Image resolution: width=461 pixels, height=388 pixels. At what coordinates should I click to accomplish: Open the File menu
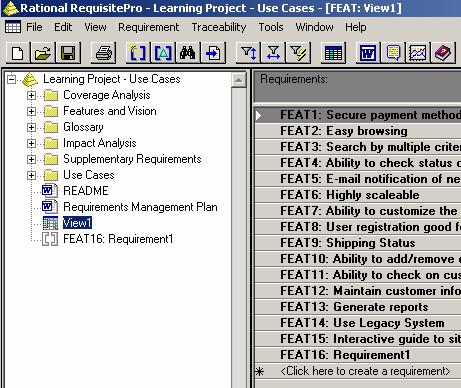pyautogui.click(x=34, y=27)
